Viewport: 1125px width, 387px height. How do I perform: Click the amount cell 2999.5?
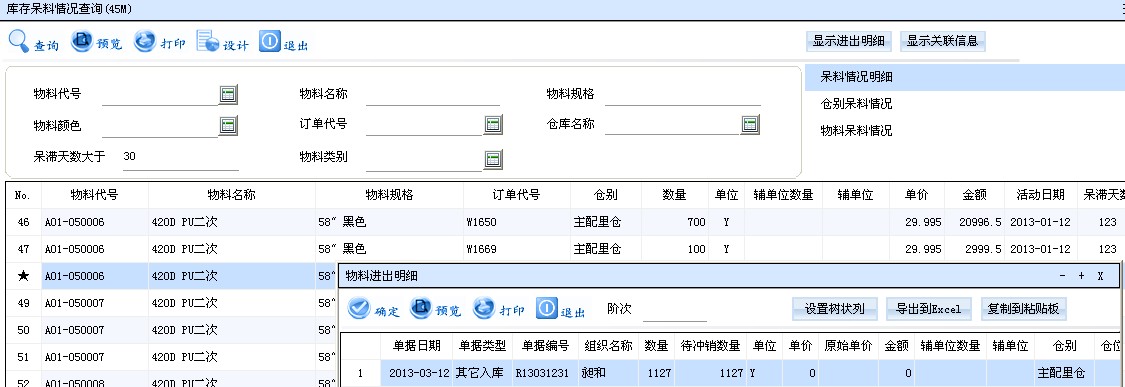coord(974,249)
